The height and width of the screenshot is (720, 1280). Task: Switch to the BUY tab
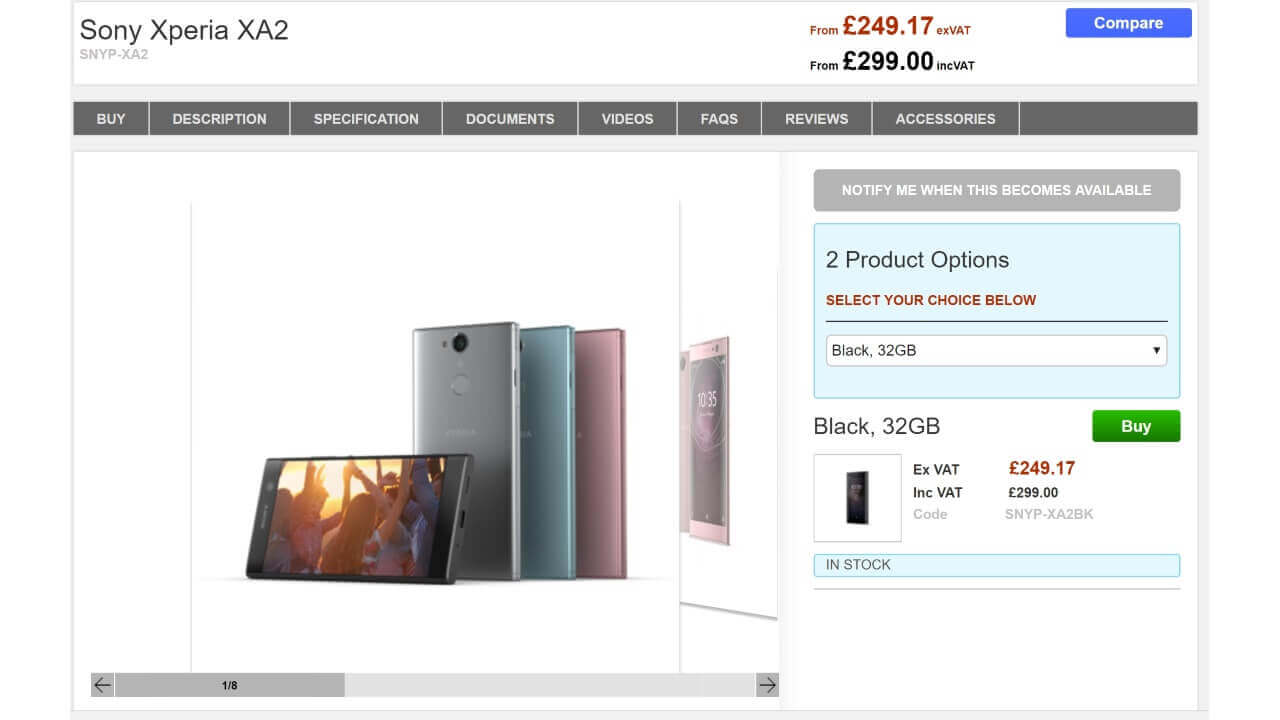(x=111, y=118)
